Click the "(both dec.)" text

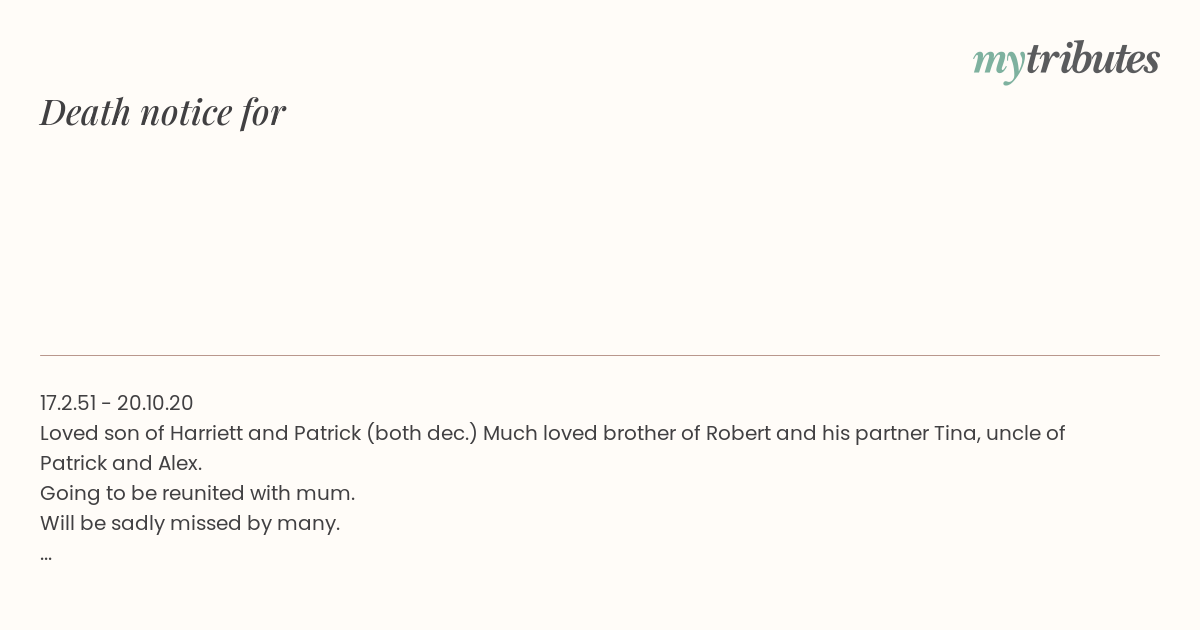(422, 433)
